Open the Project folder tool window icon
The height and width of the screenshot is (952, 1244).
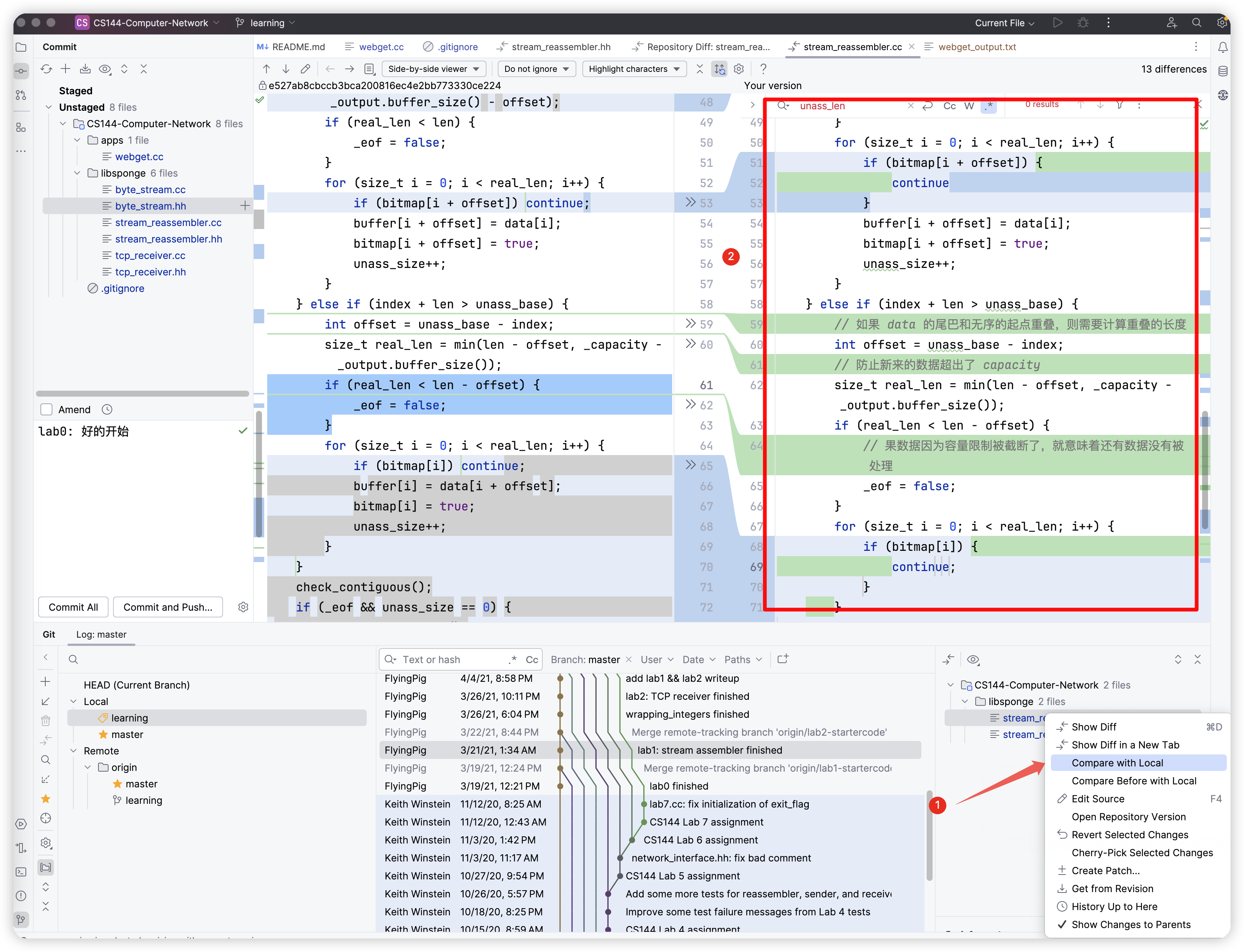pyautogui.click(x=21, y=48)
